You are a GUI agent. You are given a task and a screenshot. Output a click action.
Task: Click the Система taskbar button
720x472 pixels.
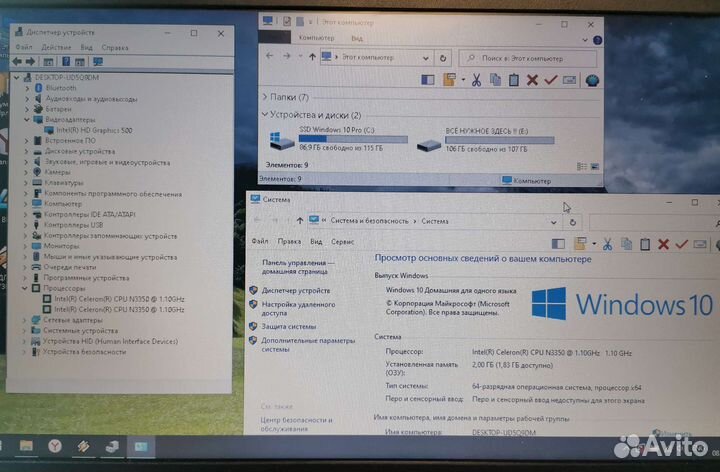coord(141,446)
